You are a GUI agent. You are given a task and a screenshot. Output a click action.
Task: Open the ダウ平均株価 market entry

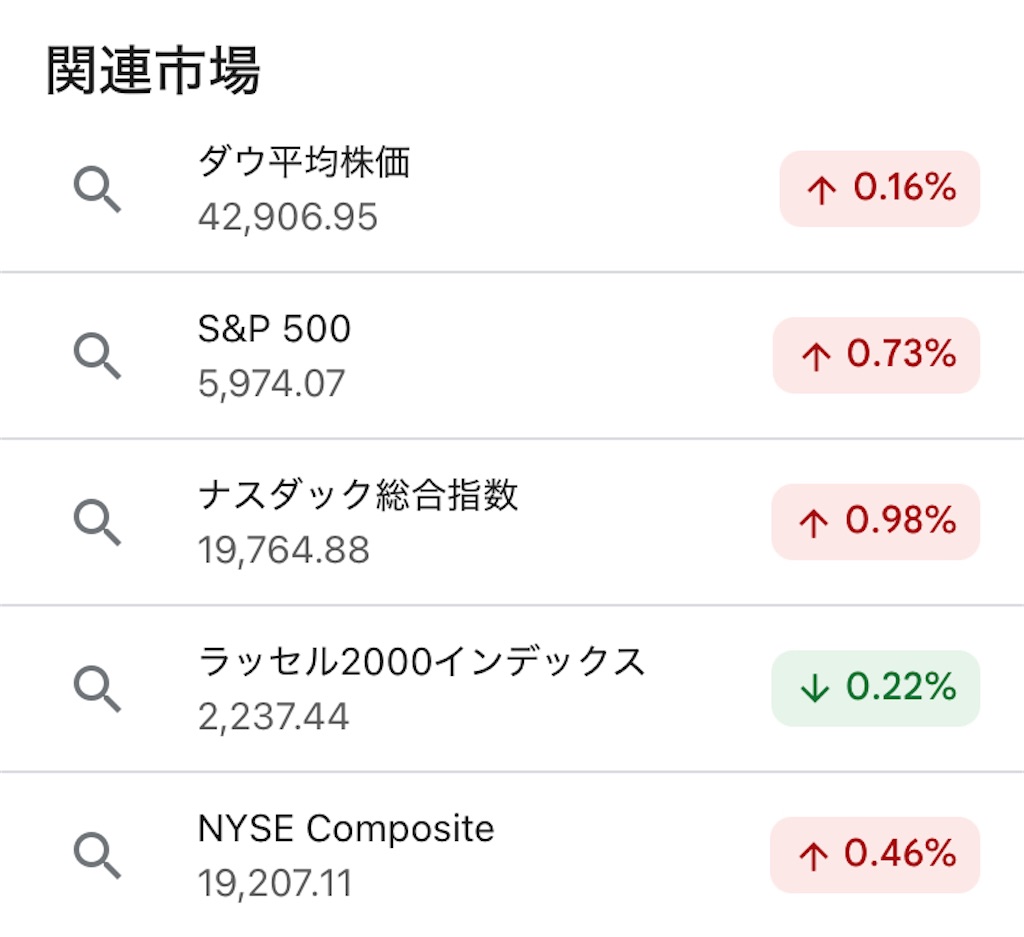304,163
